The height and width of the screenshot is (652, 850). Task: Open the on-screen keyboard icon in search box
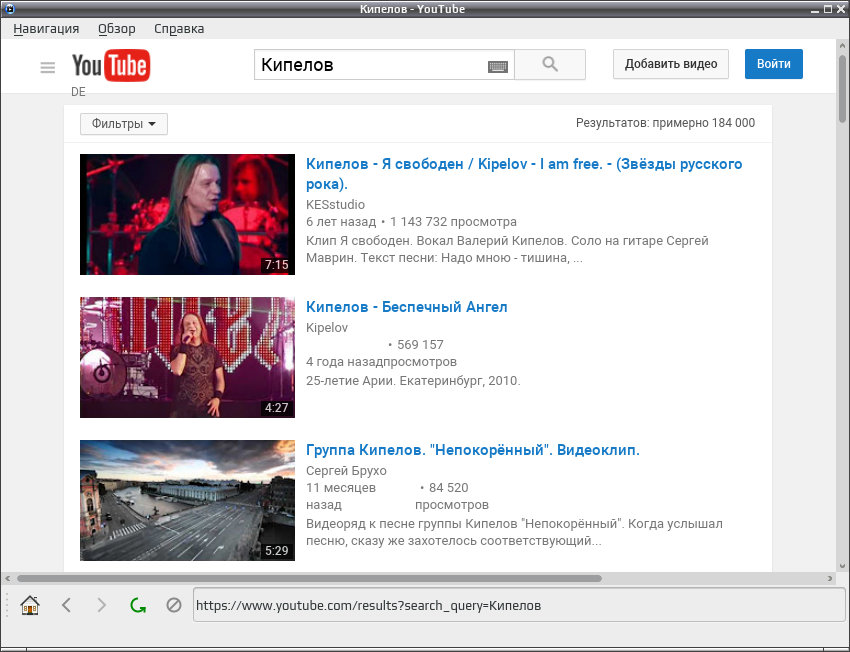pyautogui.click(x=498, y=67)
